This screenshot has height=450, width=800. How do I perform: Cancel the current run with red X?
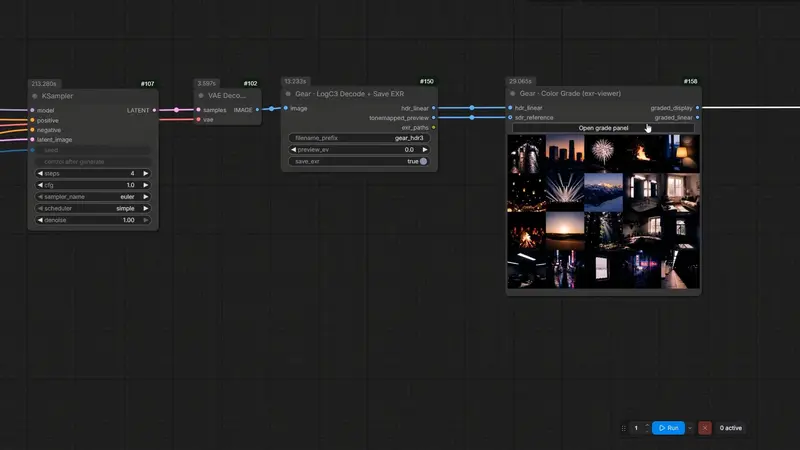pyautogui.click(x=705, y=428)
